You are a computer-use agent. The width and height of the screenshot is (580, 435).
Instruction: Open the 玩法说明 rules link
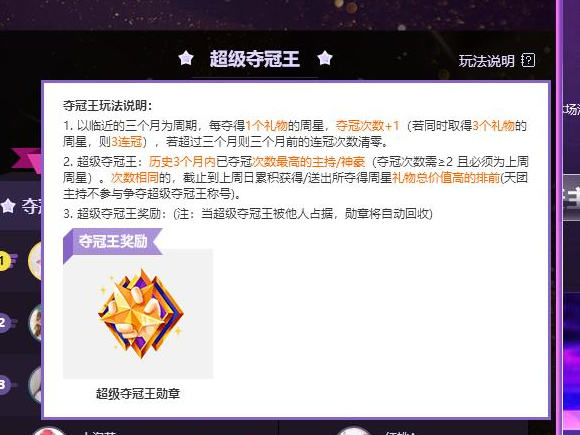(x=486, y=61)
